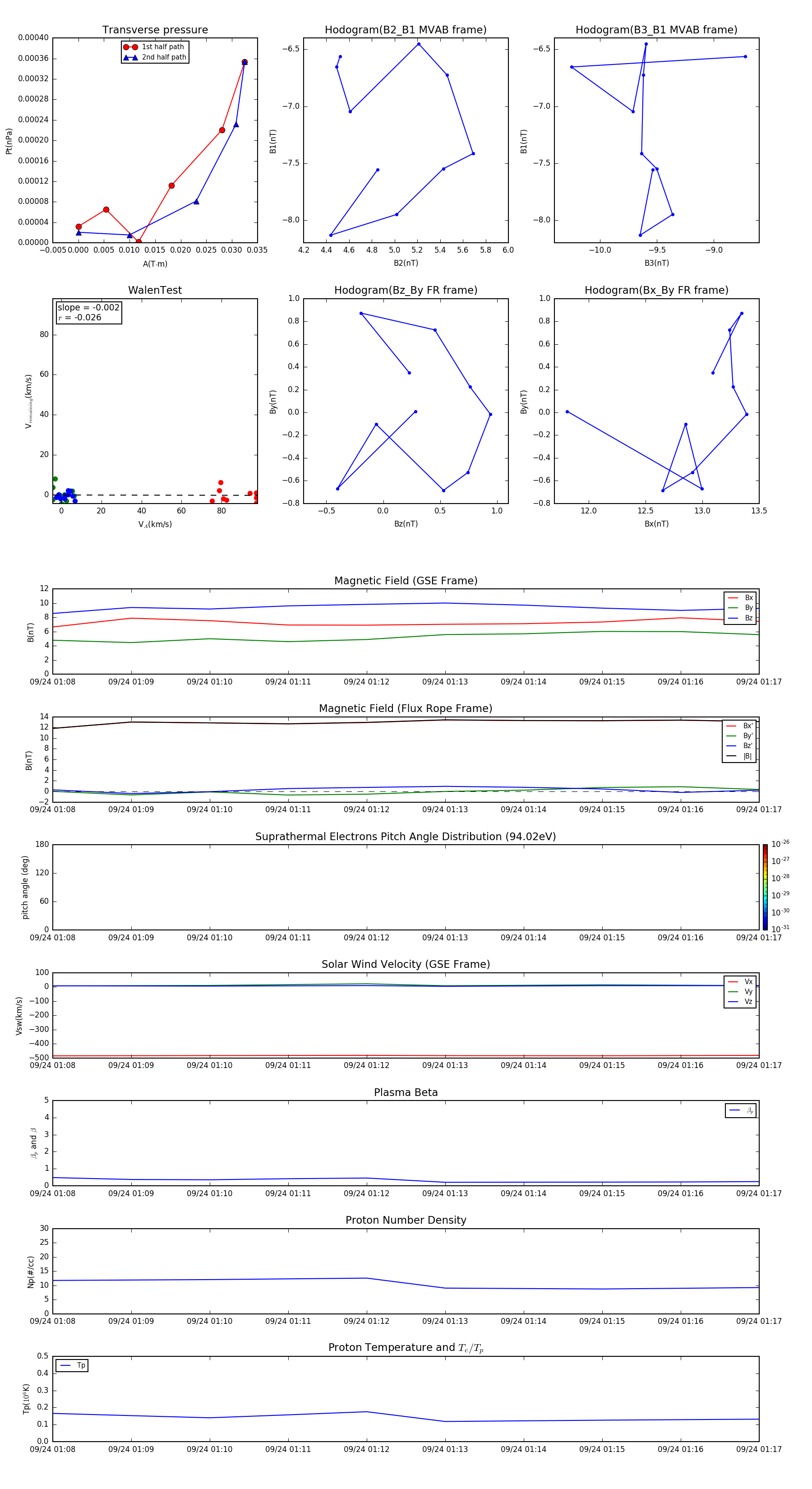Screen dimensions: 812x1489
Task: Click the 'A(T·m)' x-axis label
Action: [155, 264]
